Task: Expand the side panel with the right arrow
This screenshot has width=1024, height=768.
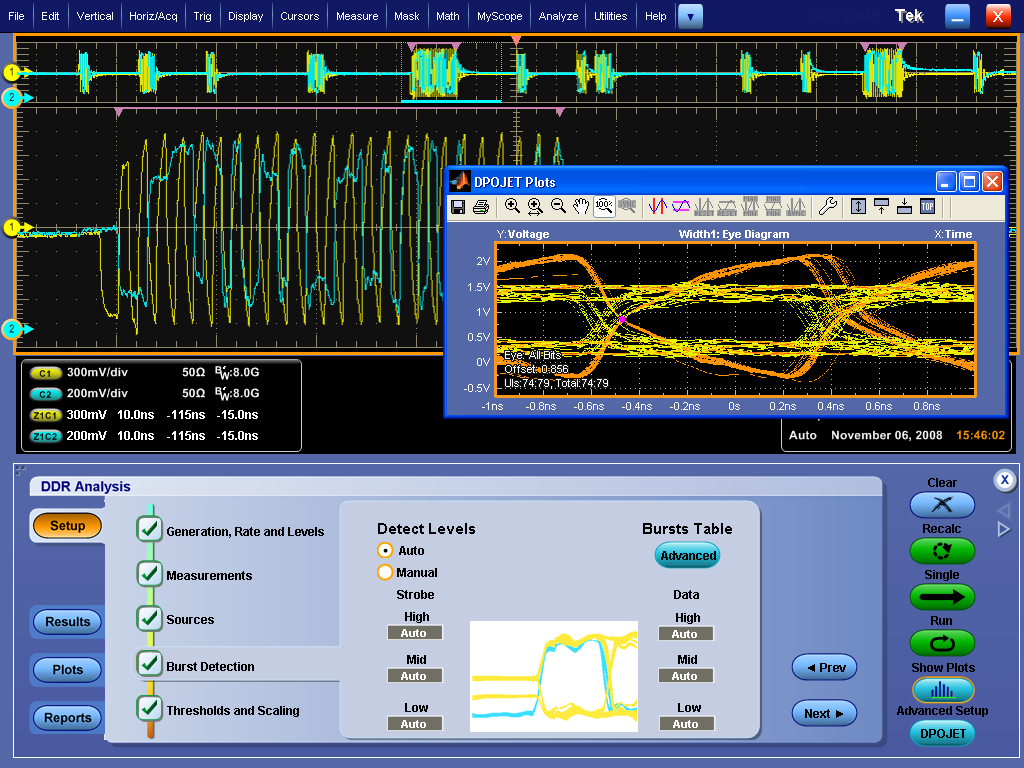Action: tap(1003, 530)
